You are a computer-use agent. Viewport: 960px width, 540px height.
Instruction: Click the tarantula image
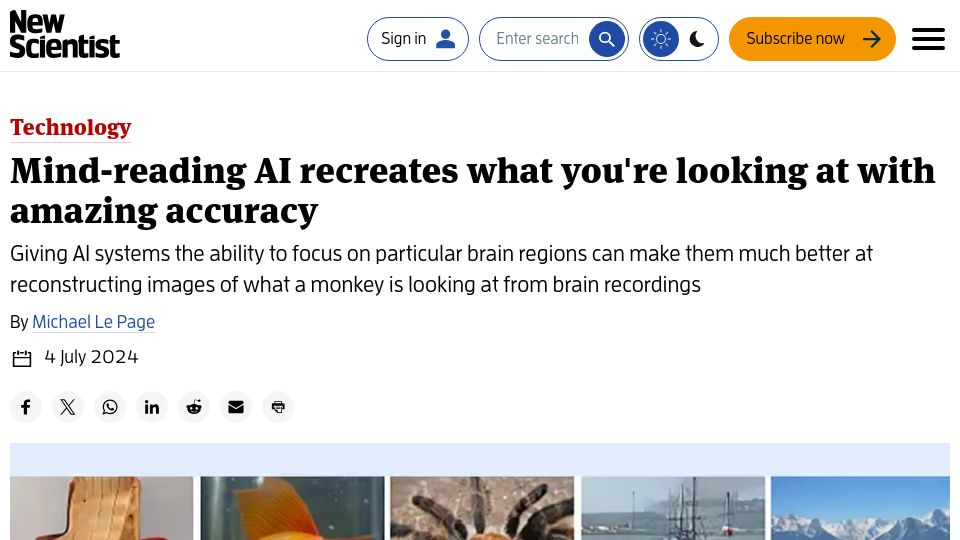point(482,508)
